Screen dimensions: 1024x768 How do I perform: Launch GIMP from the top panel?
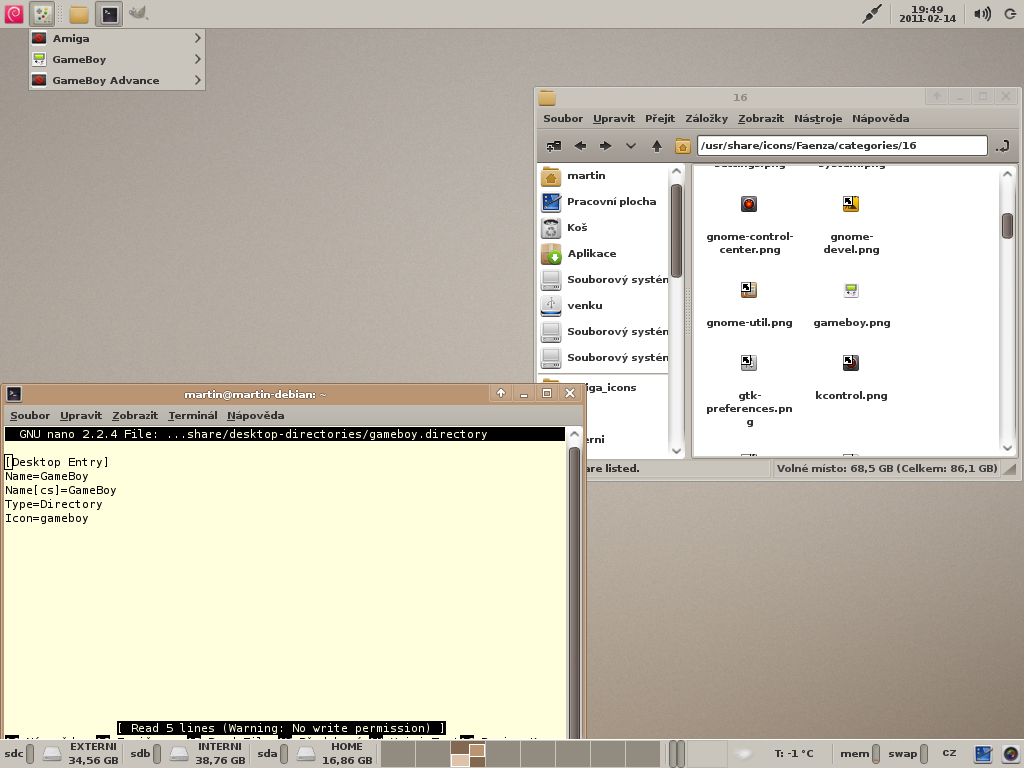click(x=138, y=13)
